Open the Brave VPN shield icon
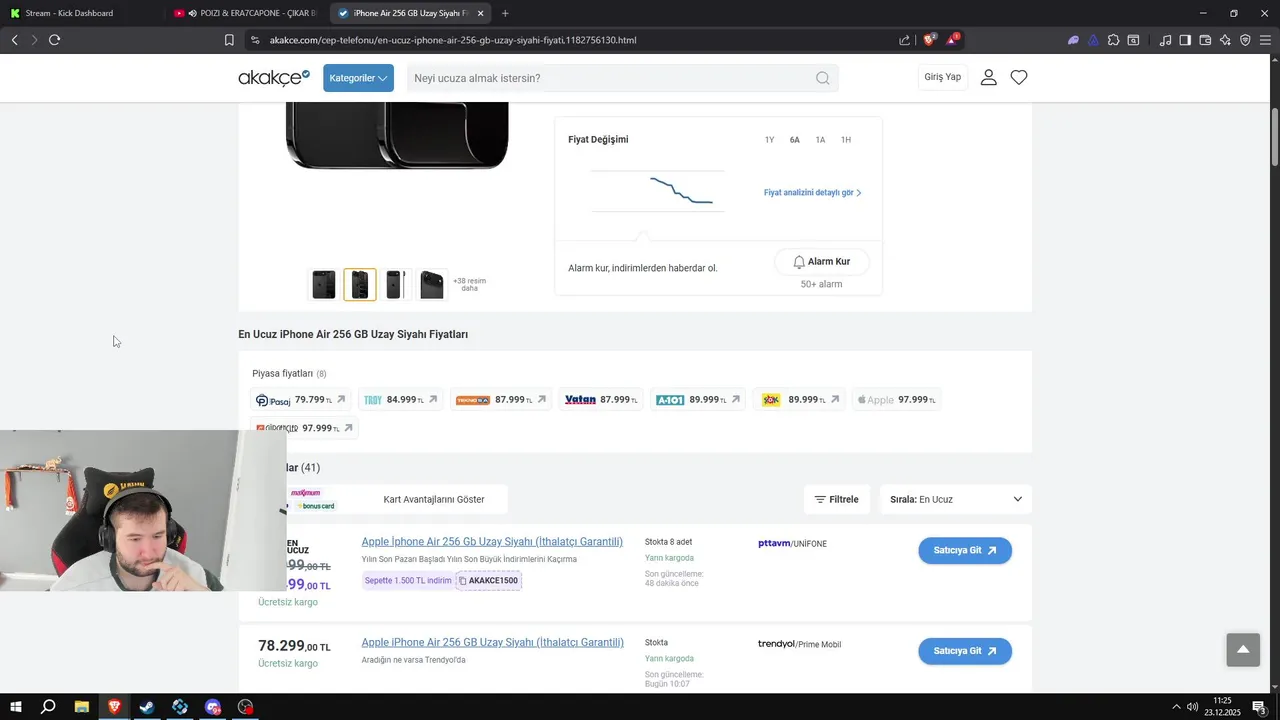The width and height of the screenshot is (1280, 720). pos(1245,40)
